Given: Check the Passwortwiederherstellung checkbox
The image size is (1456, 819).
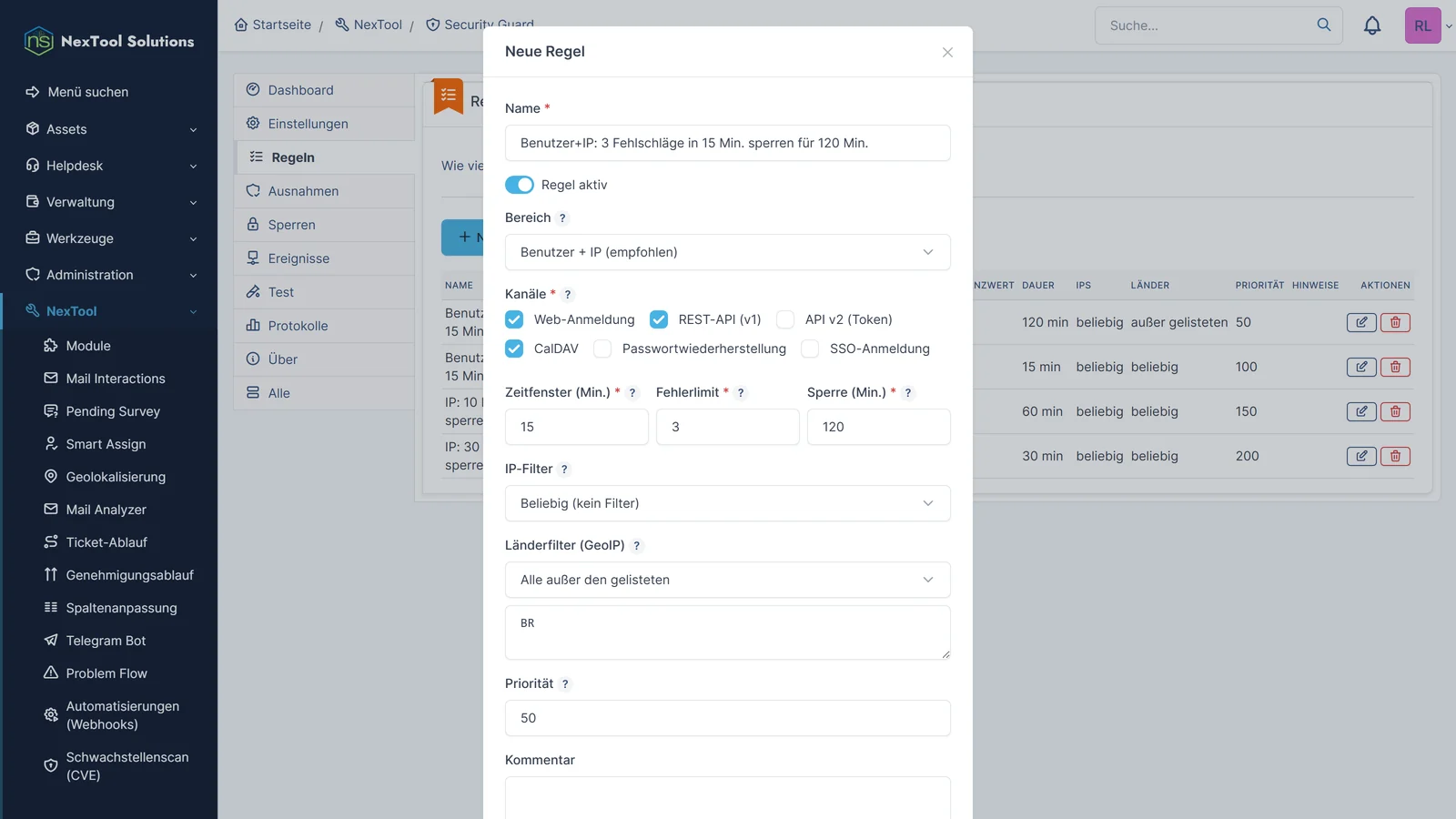Looking at the screenshot, I should pos(602,349).
